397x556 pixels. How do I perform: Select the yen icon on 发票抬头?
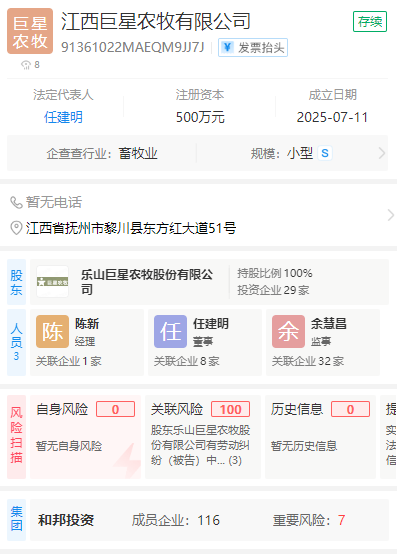[228, 47]
